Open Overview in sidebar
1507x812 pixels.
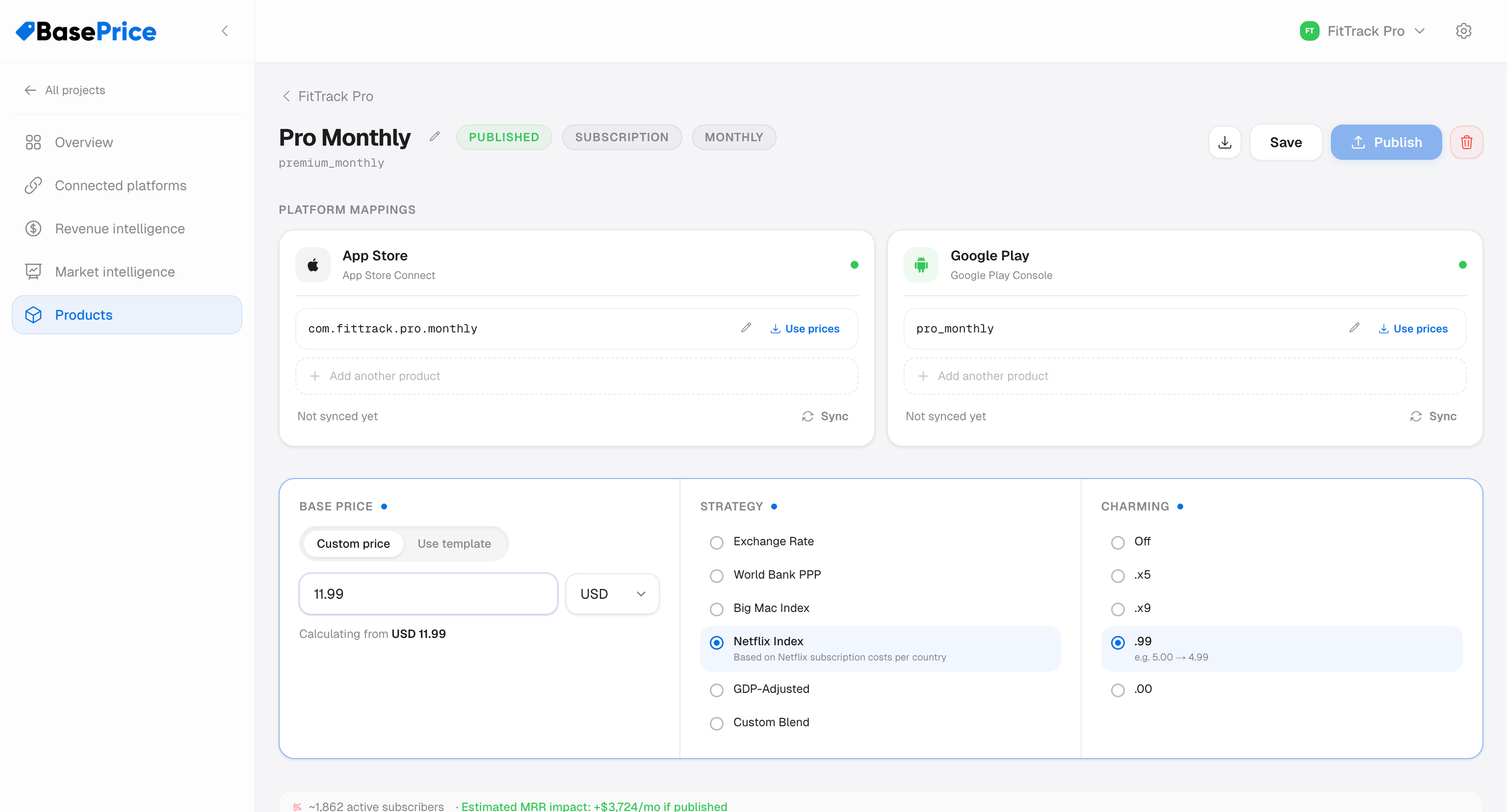[x=127, y=142]
